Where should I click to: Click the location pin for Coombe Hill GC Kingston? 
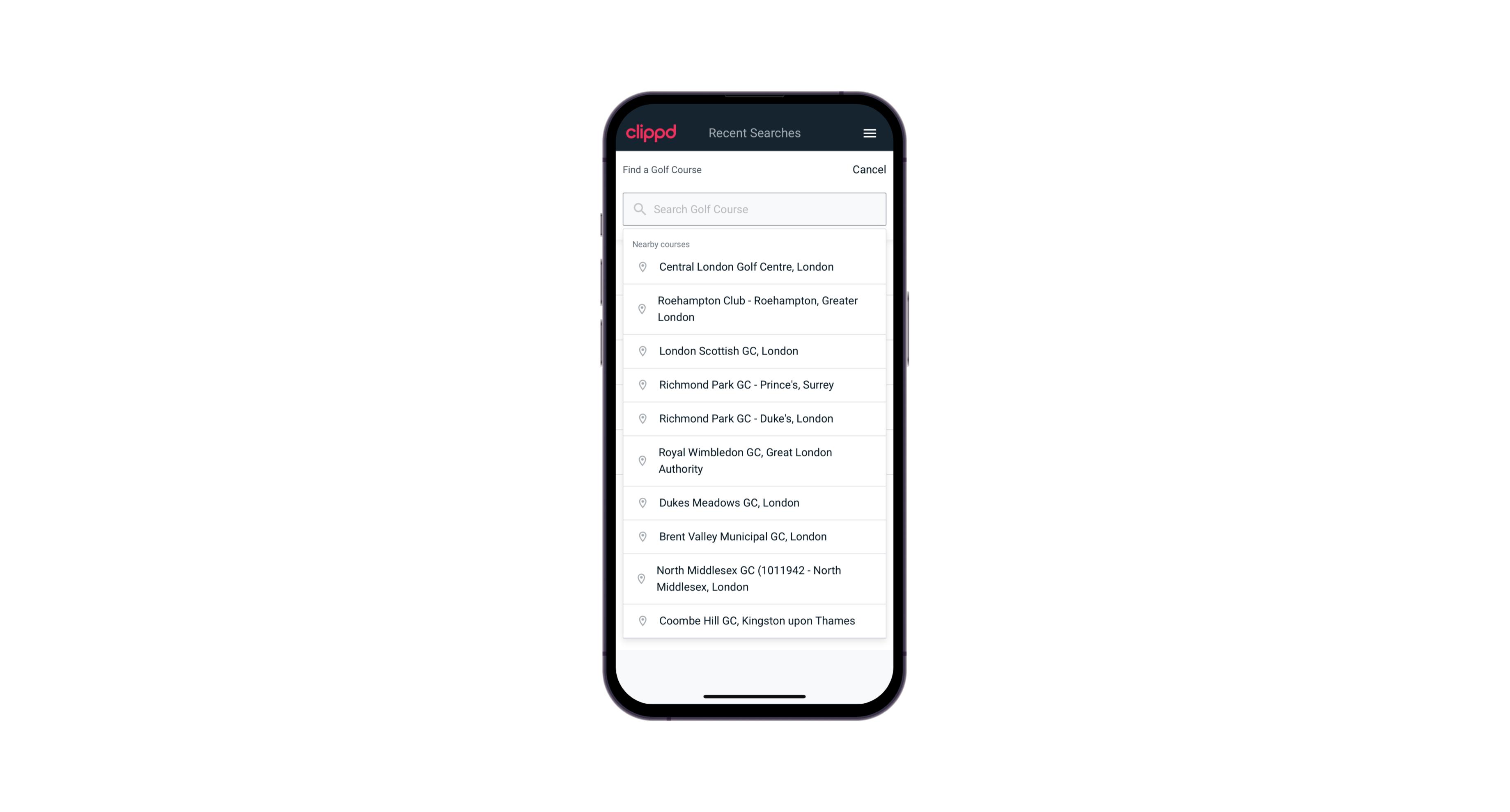coord(641,620)
